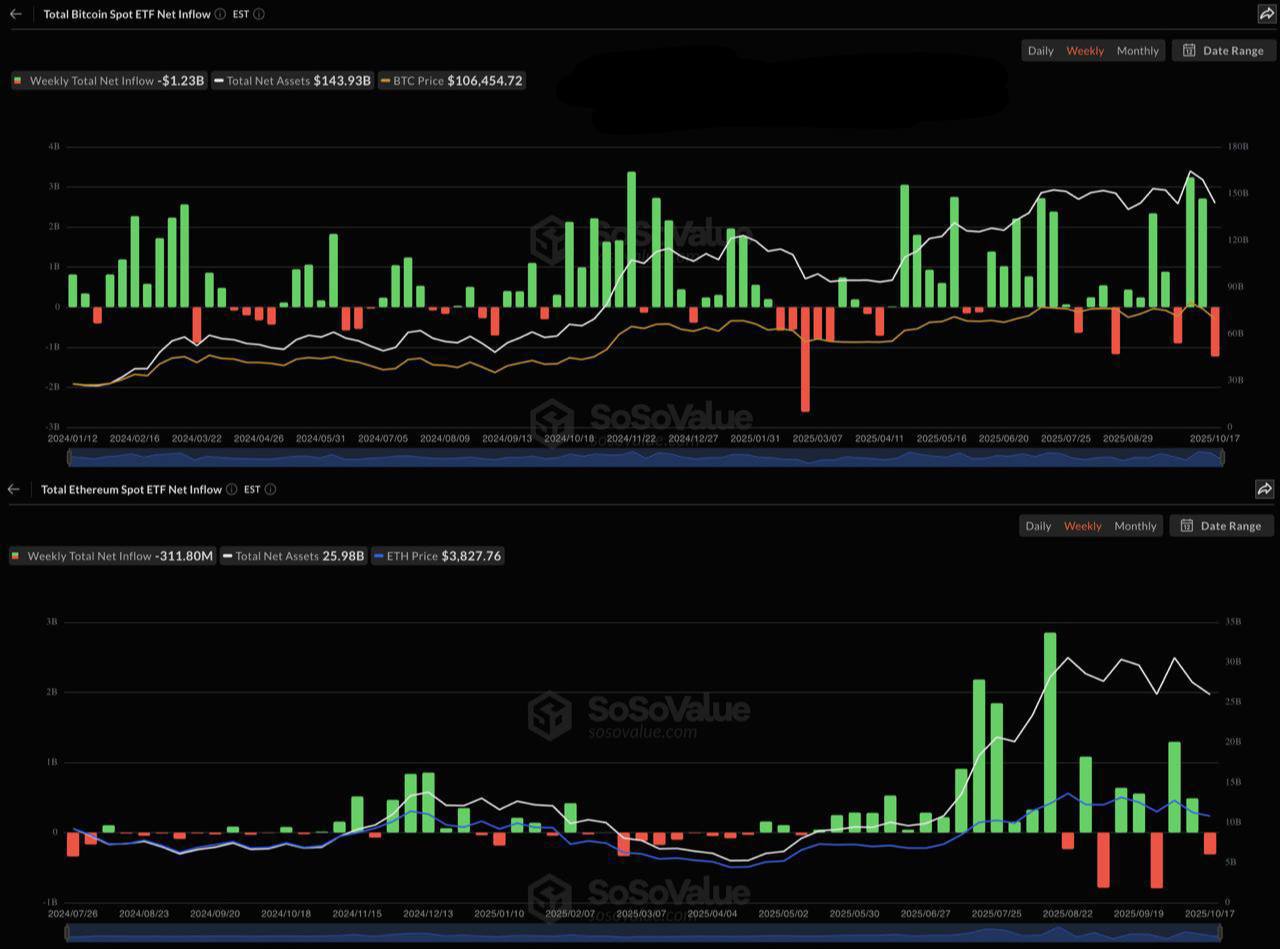Screen dimensions: 1280x949
Task: Open info icon next to Ethereum Net Inflow title
Action: tap(231, 489)
